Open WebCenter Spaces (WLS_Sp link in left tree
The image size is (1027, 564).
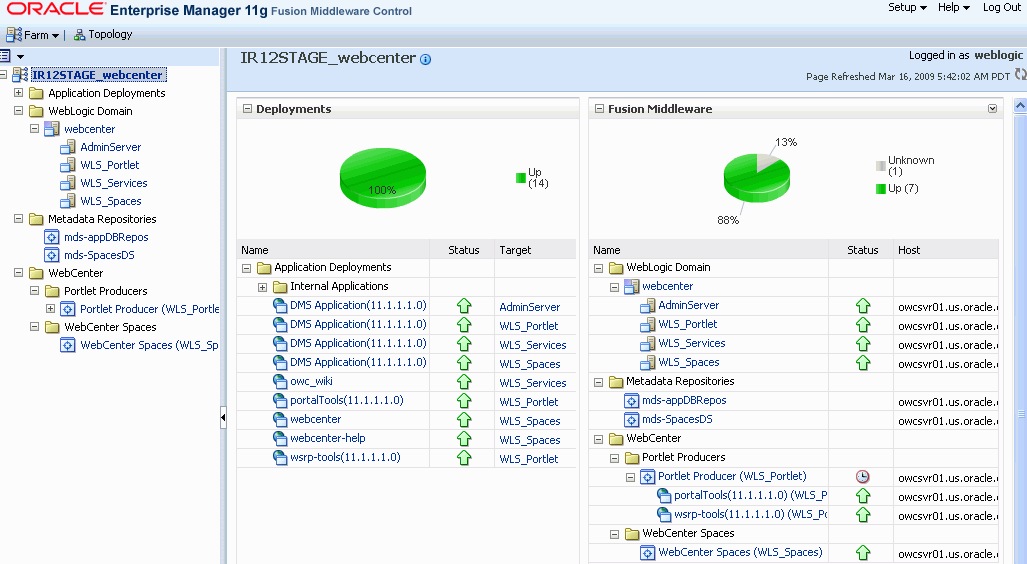[149, 345]
